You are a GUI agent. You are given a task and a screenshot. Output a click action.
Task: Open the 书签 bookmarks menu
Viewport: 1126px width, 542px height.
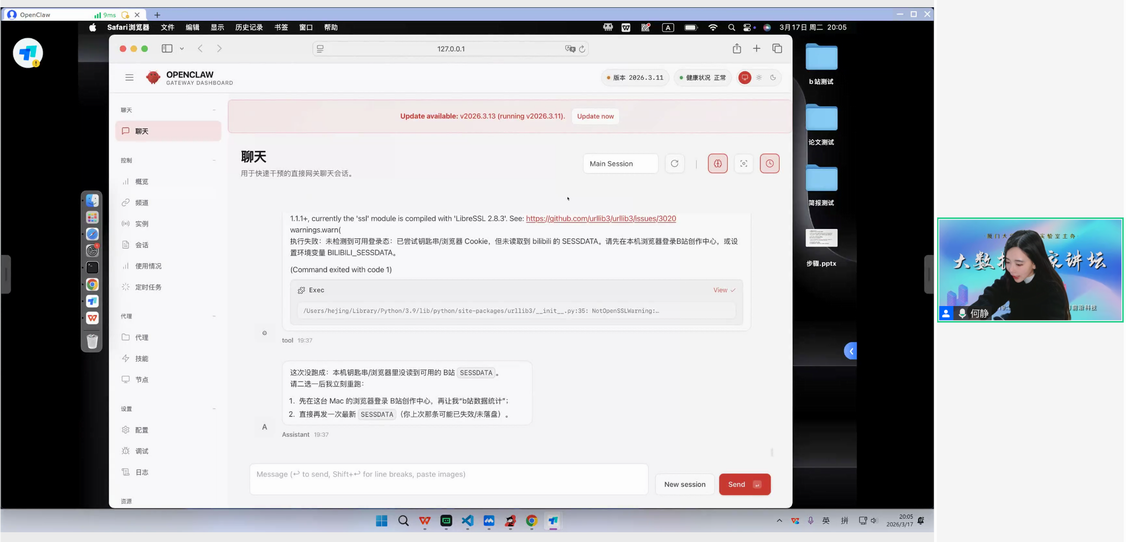(281, 27)
